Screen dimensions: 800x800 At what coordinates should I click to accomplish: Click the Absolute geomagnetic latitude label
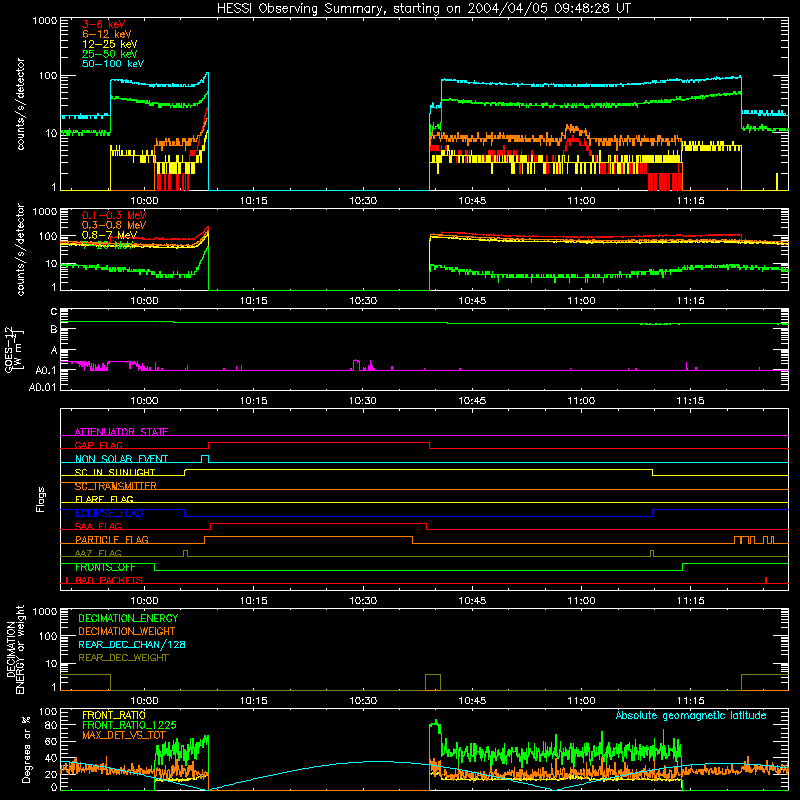pyautogui.click(x=691, y=716)
